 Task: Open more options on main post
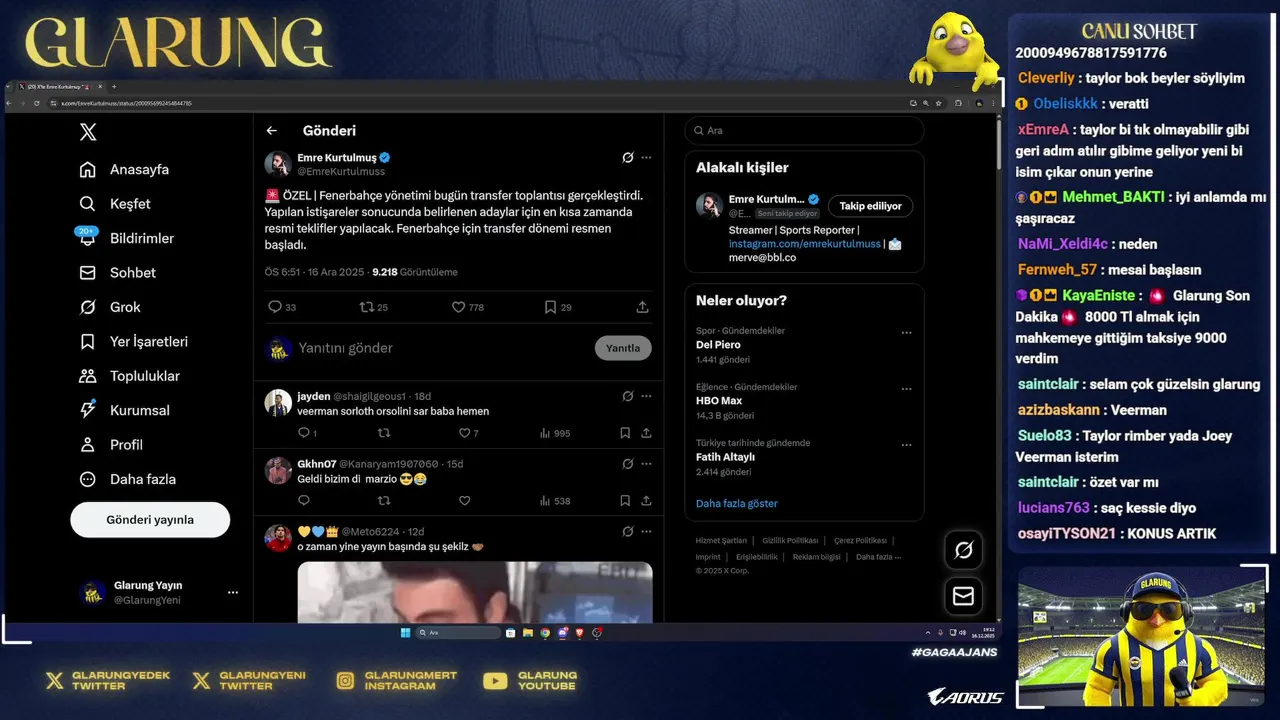pyautogui.click(x=646, y=158)
